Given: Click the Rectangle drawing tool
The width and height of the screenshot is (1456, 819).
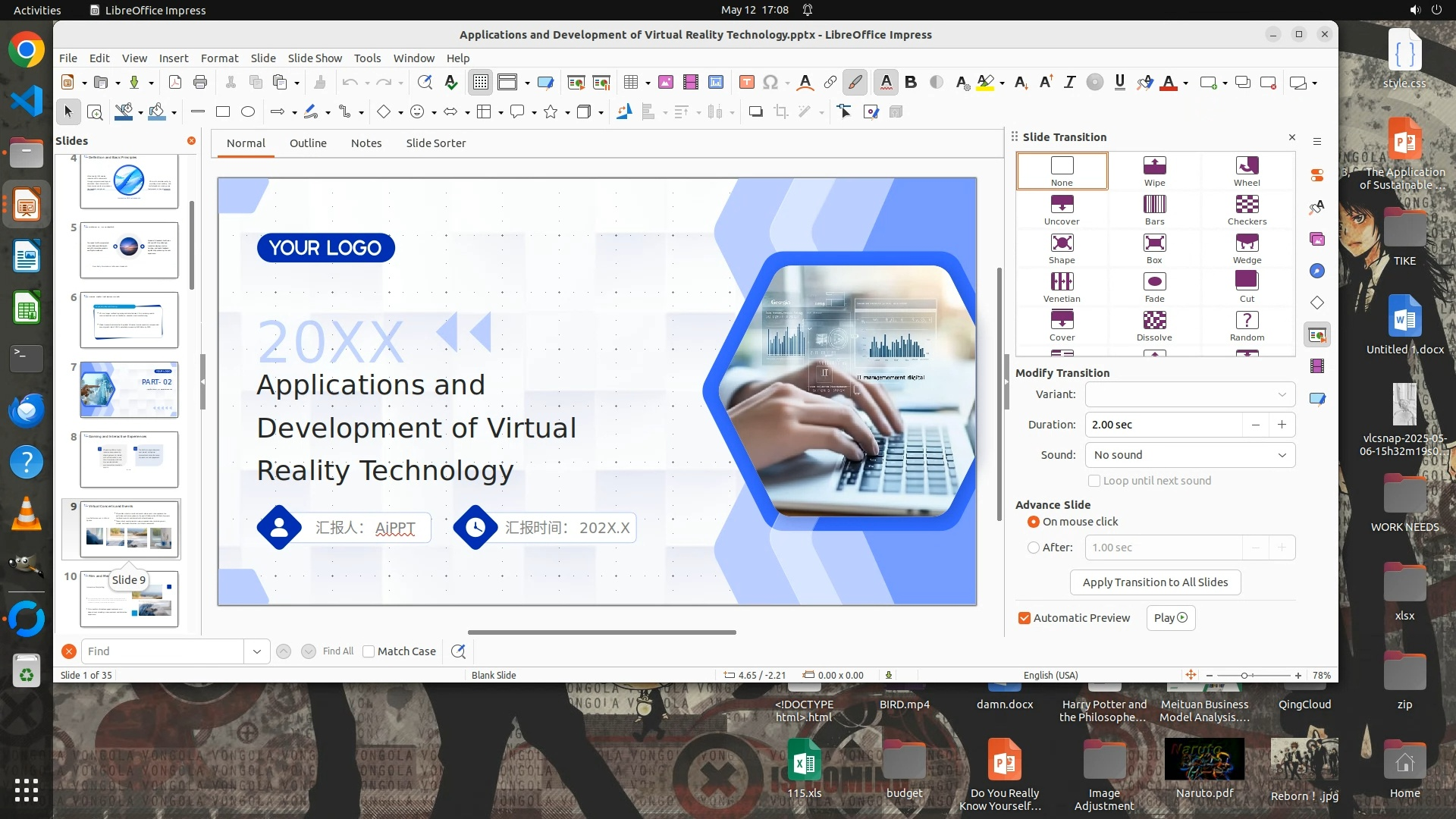Looking at the screenshot, I should [223, 112].
